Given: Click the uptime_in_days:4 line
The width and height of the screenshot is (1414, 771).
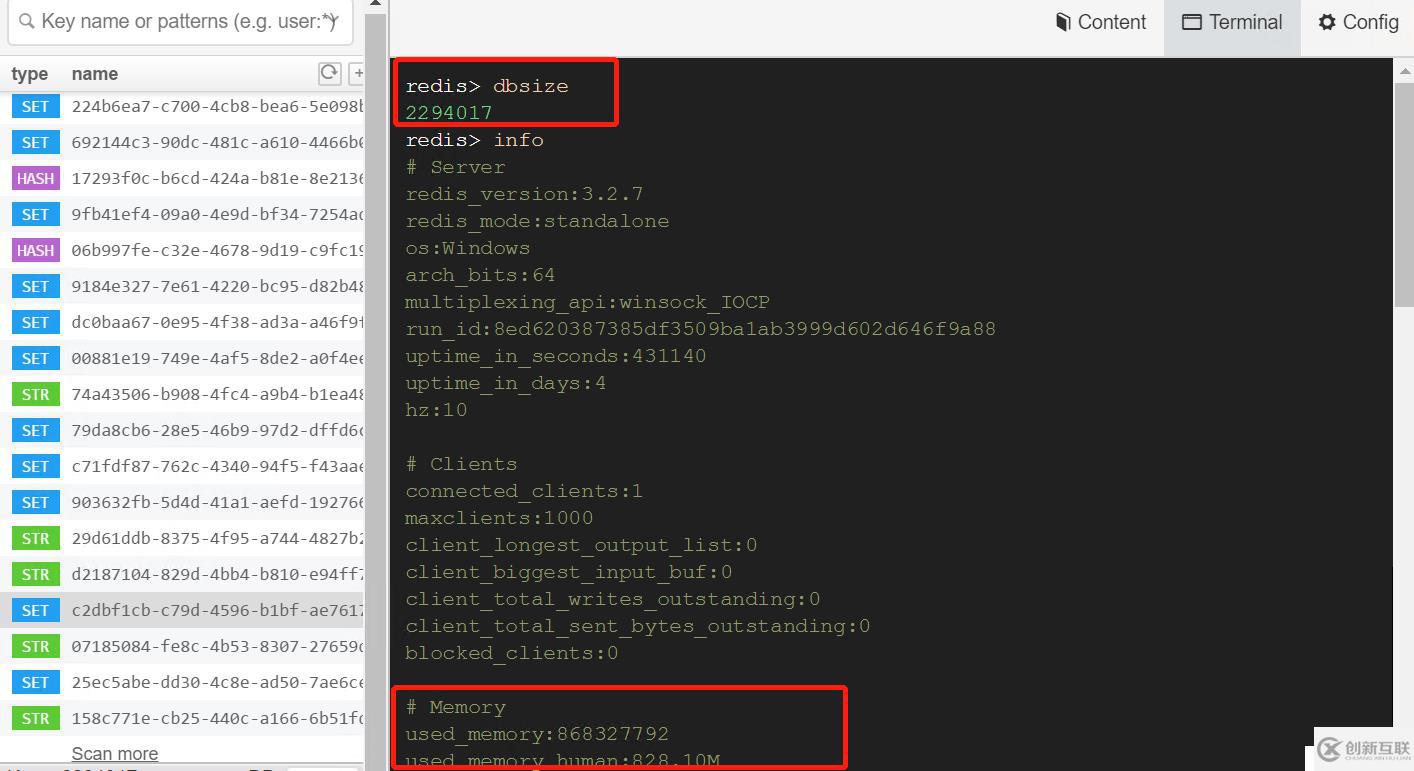Looking at the screenshot, I should (505, 383).
